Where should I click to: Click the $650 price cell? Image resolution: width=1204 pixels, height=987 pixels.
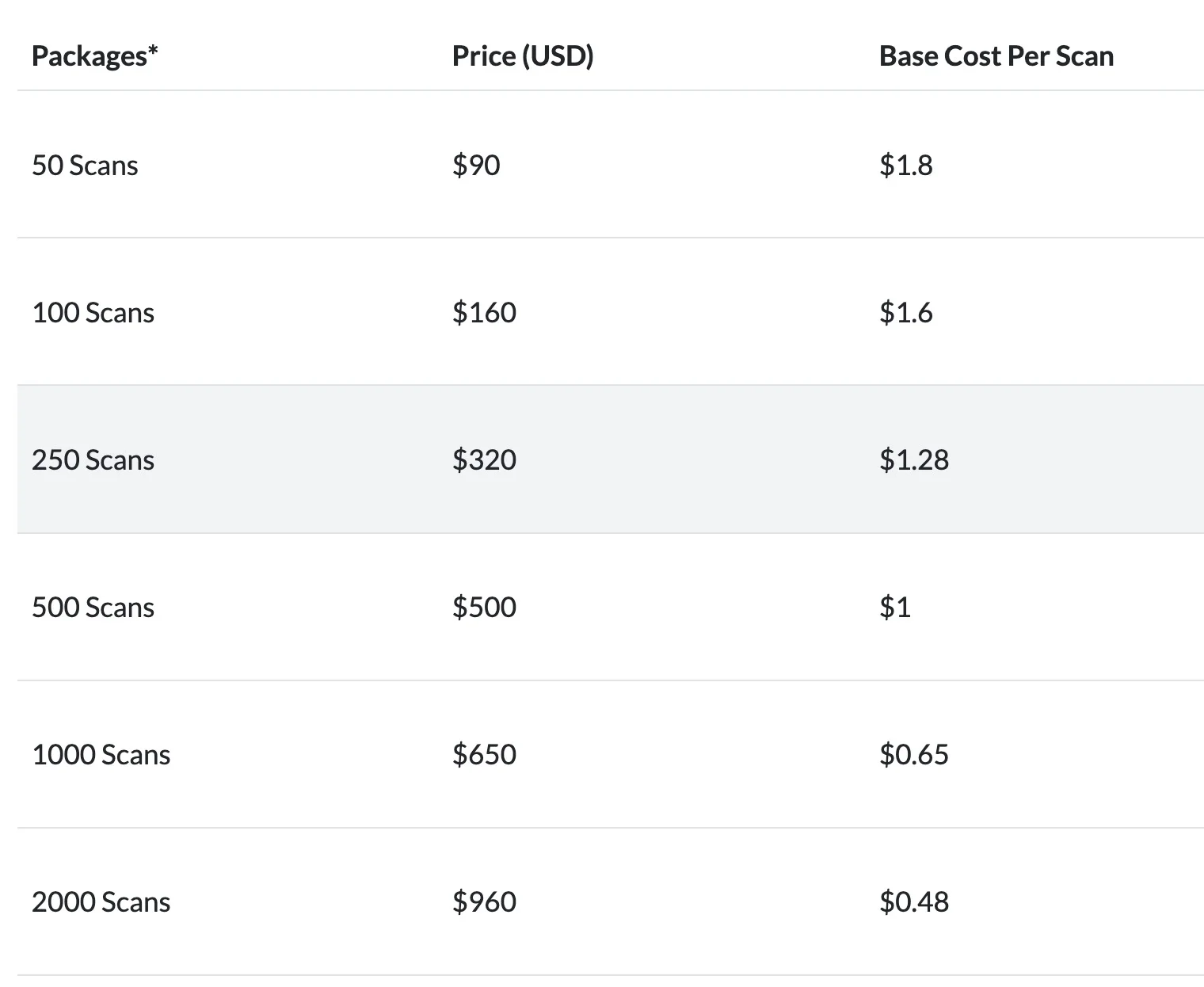pos(484,755)
